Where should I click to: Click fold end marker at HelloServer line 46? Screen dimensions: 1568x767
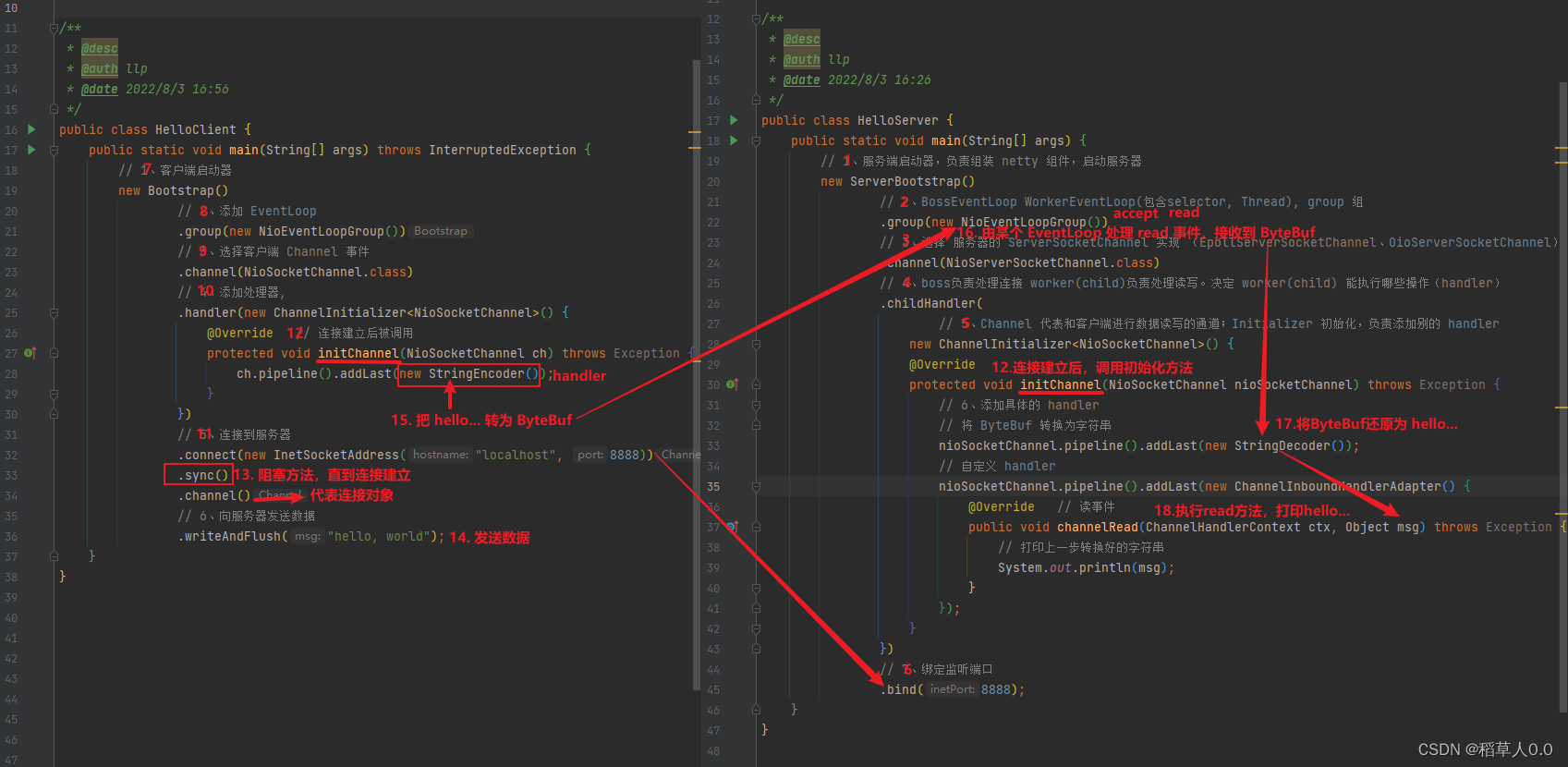[x=756, y=710]
